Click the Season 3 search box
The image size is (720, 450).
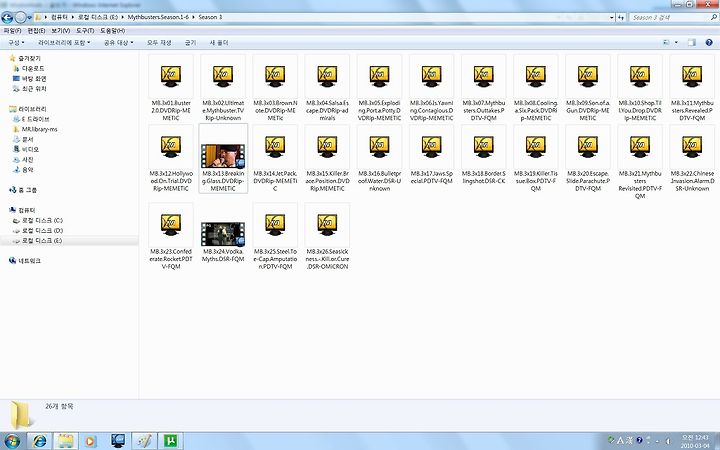point(673,17)
